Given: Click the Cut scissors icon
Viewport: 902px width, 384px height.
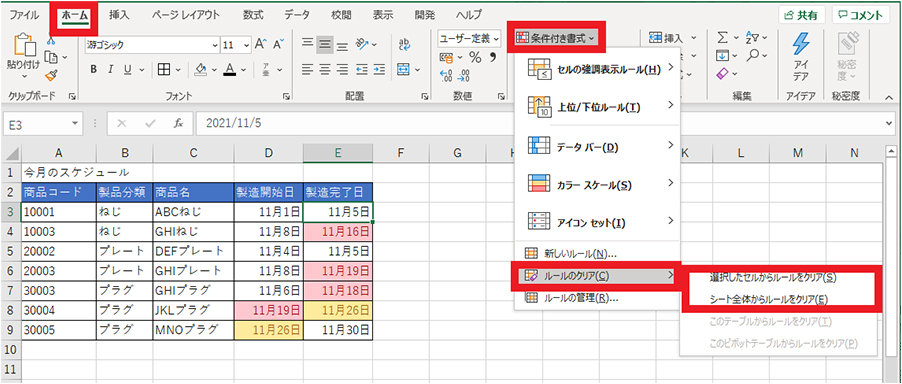Looking at the screenshot, I should click(x=51, y=41).
